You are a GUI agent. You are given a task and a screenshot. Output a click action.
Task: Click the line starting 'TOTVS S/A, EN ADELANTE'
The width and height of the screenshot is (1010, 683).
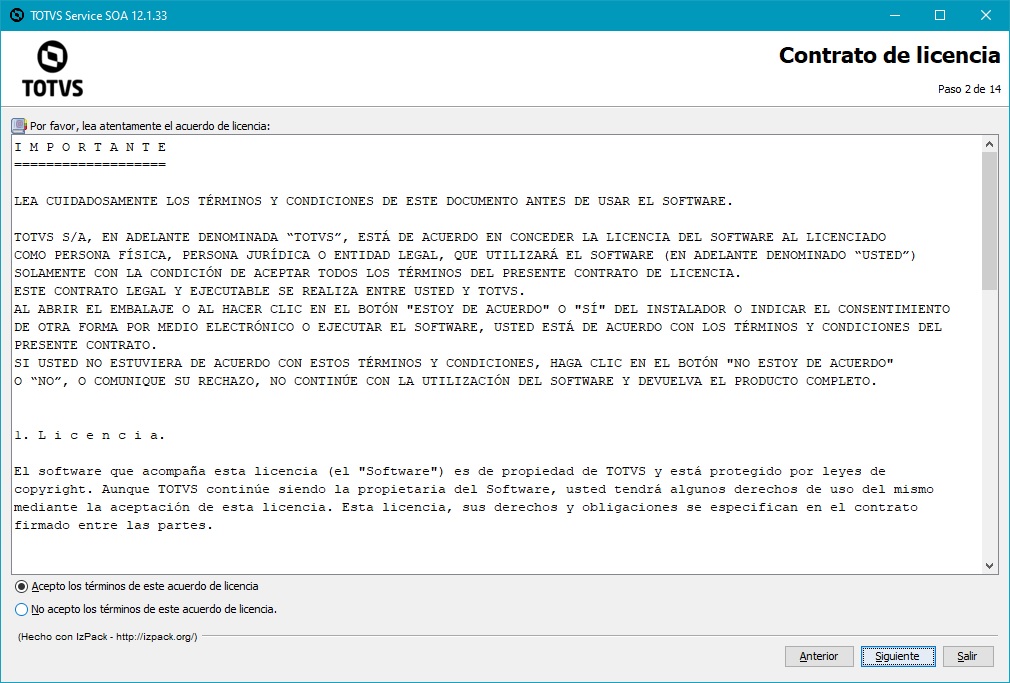450,237
